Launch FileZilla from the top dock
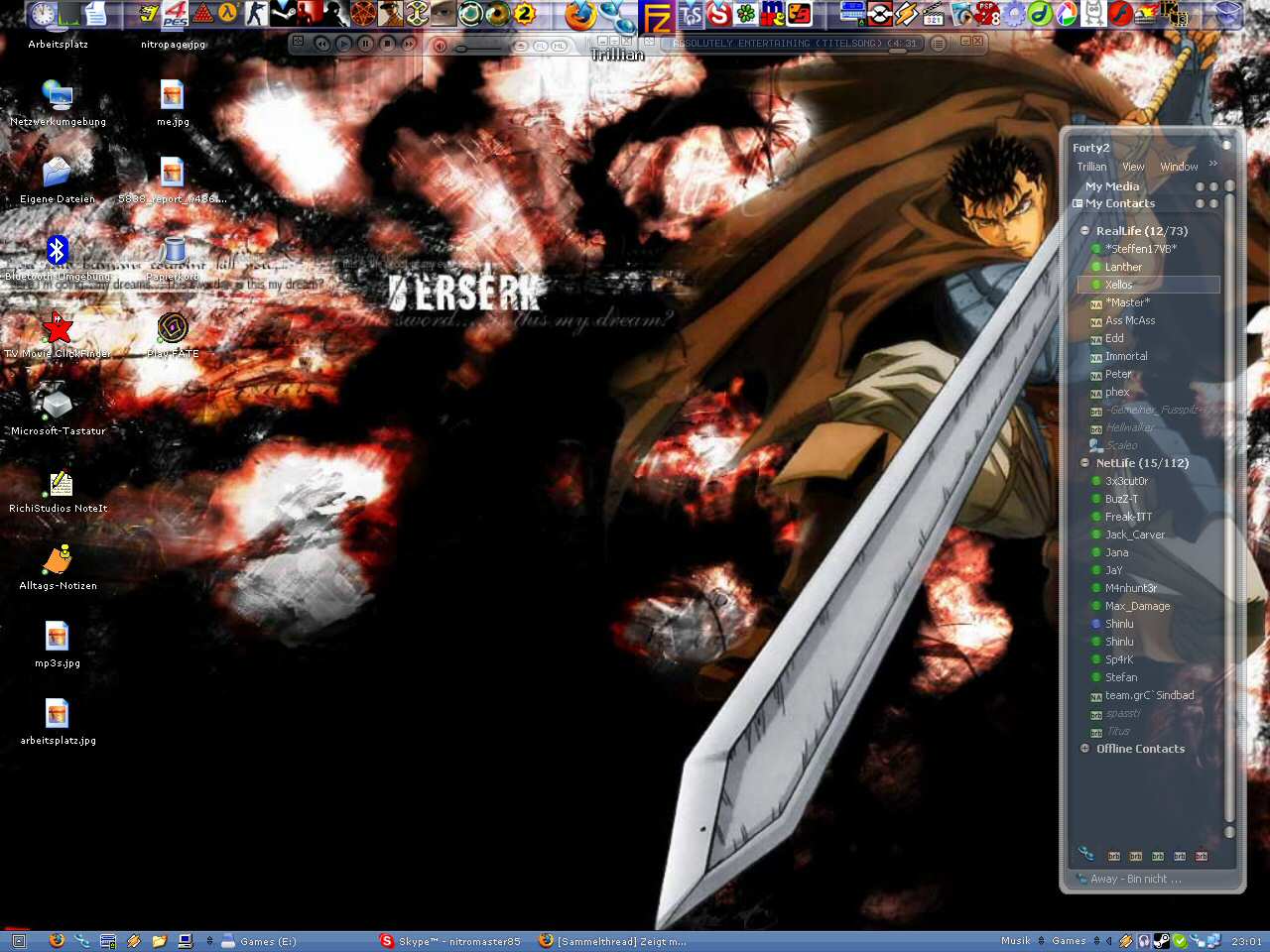This screenshot has width=1270, height=952. (x=658, y=17)
